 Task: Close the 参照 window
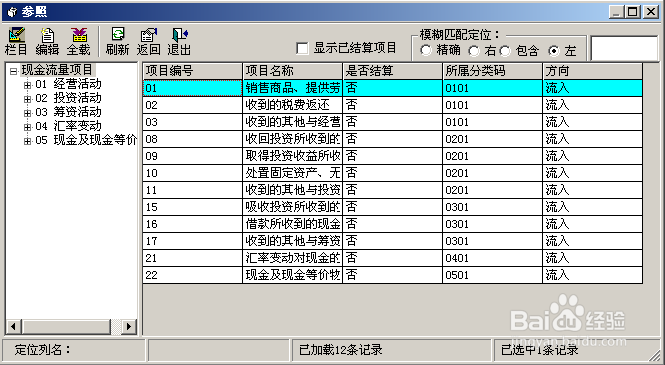tap(650, 11)
